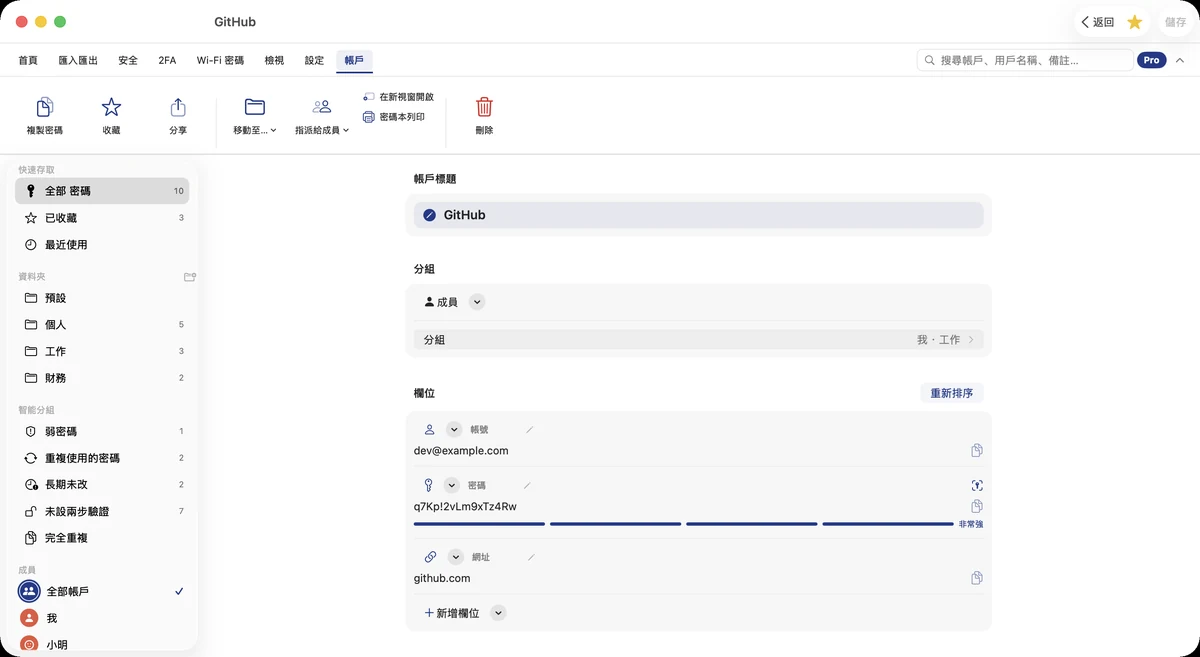Switch to the 2FA tab
This screenshot has width=1200, height=657.
click(167, 60)
